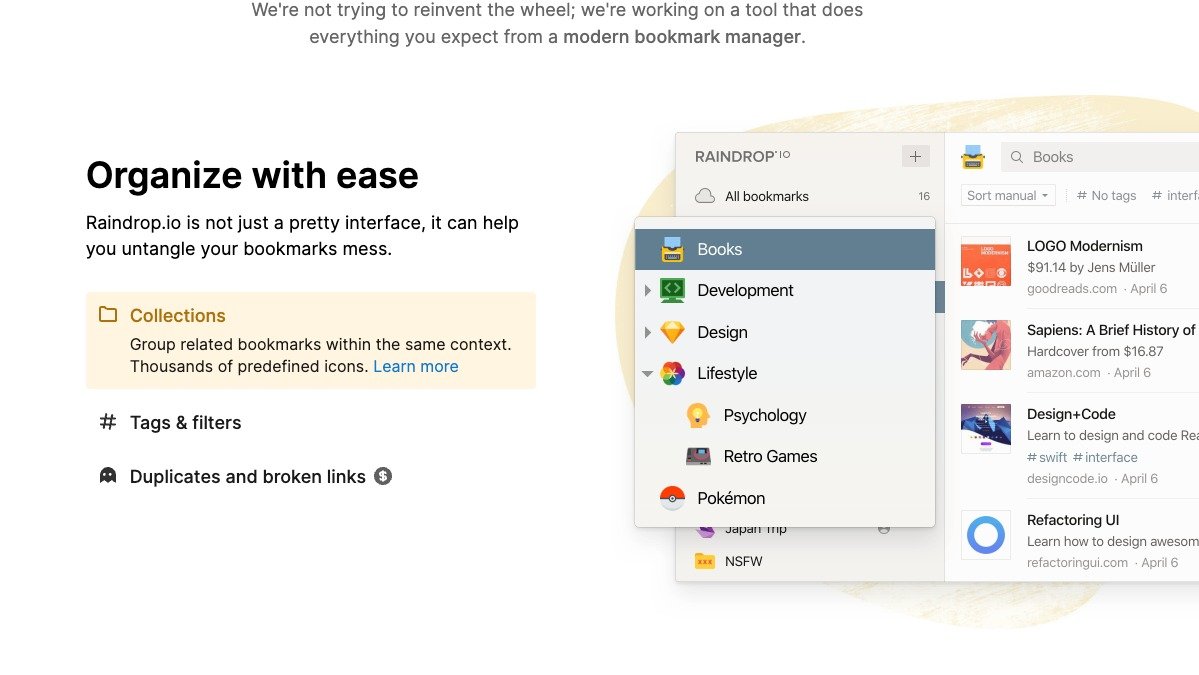Click the Retro Games console icon
The width and height of the screenshot is (1199, 675).
(x=698, y=456)
